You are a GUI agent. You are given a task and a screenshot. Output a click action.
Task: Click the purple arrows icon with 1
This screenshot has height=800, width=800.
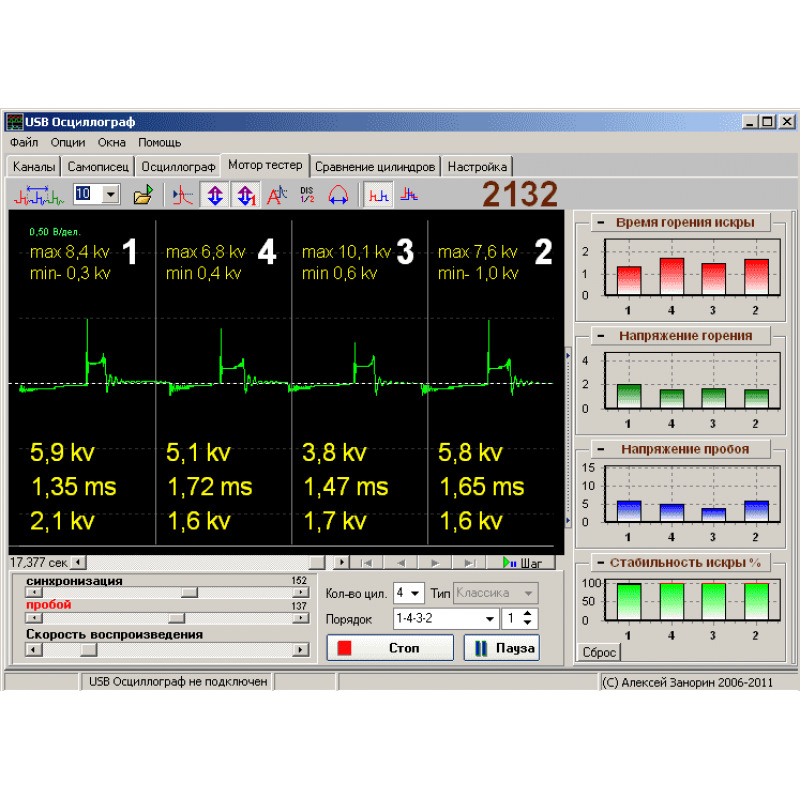(245, 194)
